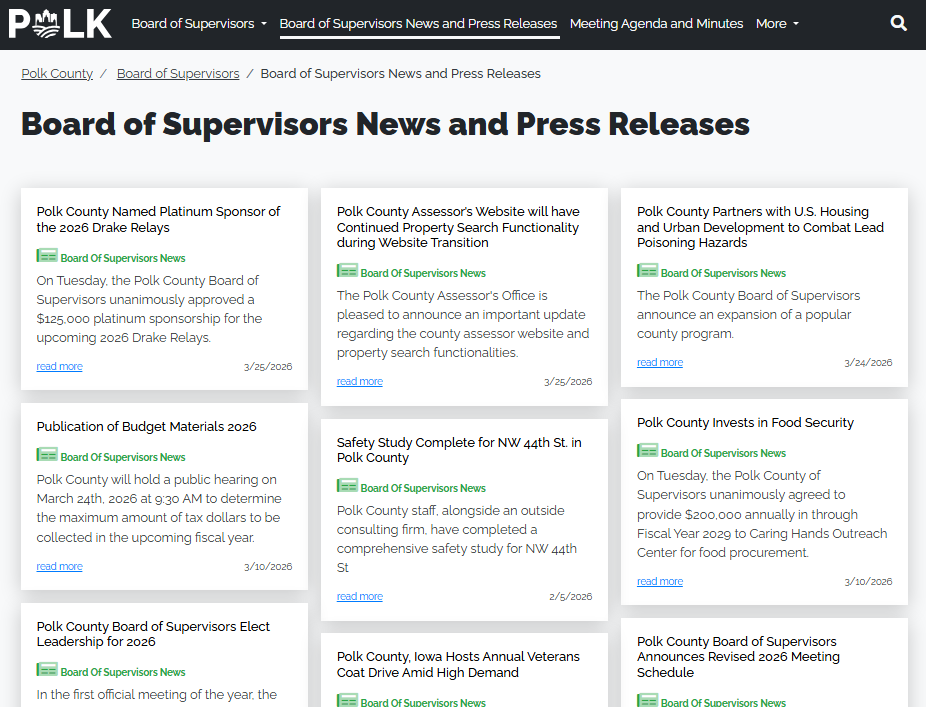Read more on Food Security investment
The image size is (926, 707).
(659, 582)
